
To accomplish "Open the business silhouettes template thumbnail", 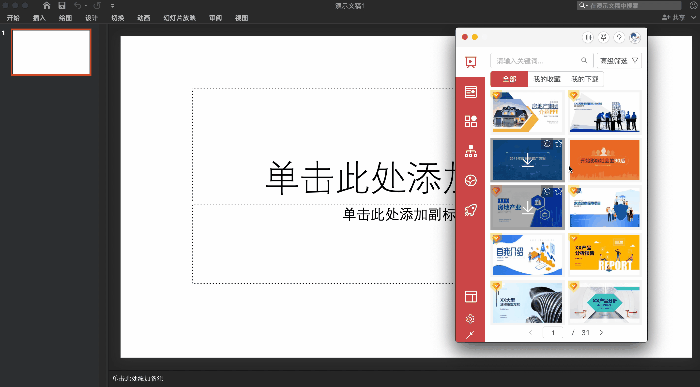I will pyautogui.click(x=604, y=112).
